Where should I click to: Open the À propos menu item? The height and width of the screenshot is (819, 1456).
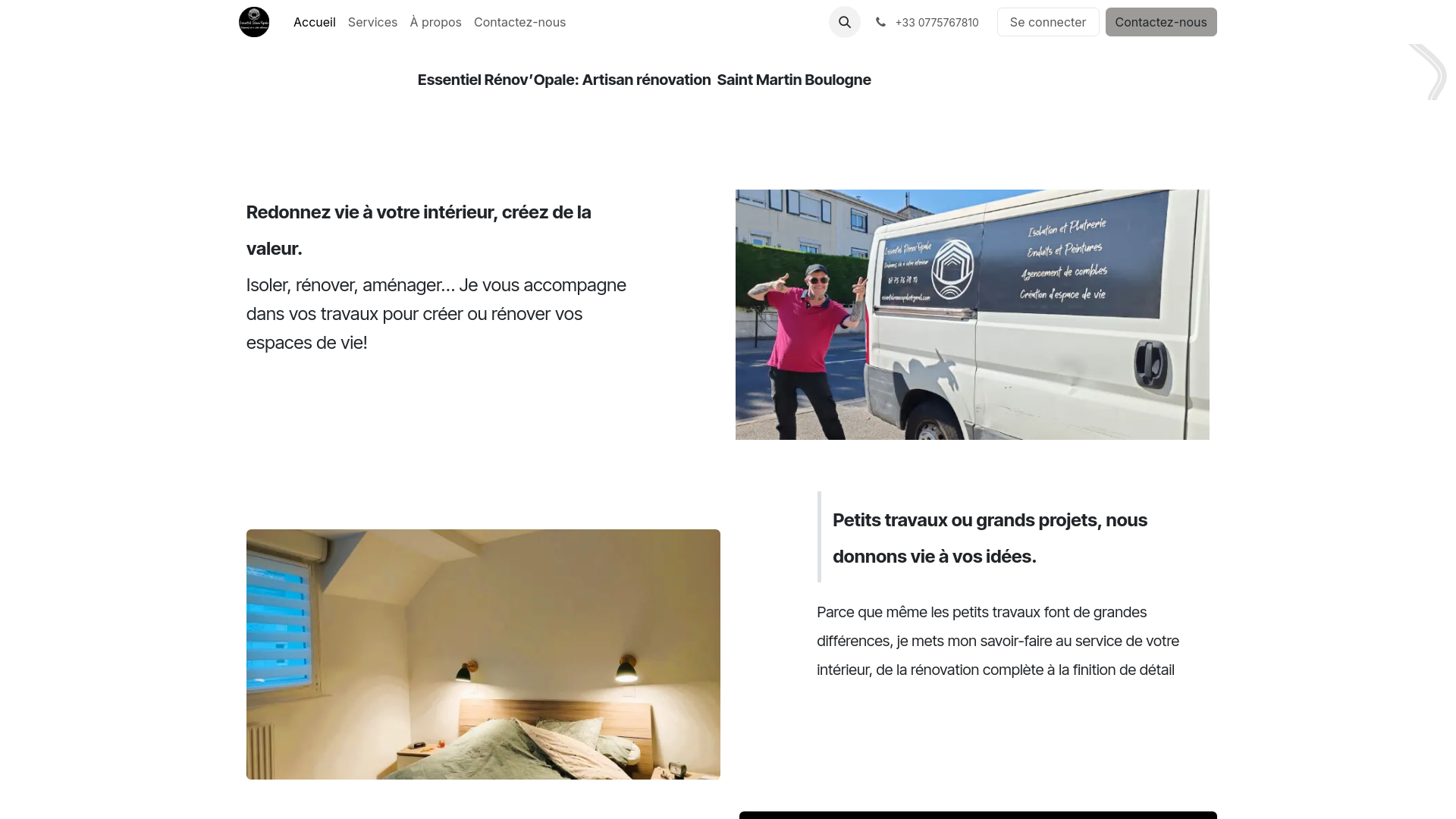(436, 22)
